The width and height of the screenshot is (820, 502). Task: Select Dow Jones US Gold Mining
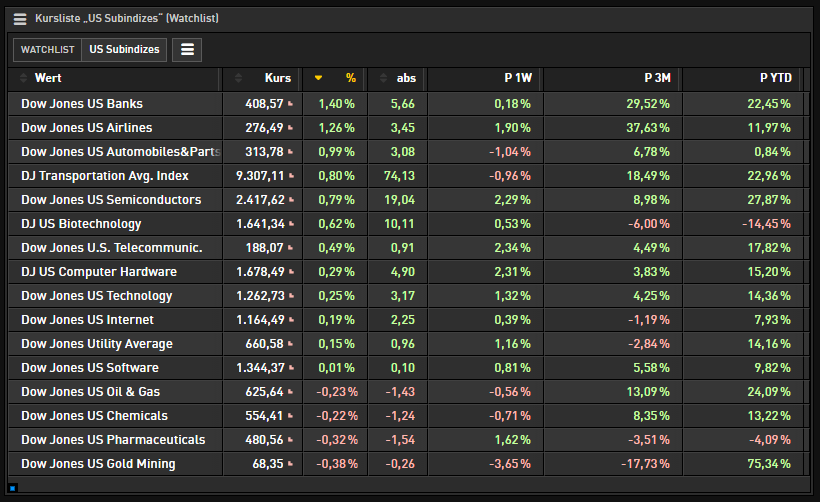[x=98, y=465]
